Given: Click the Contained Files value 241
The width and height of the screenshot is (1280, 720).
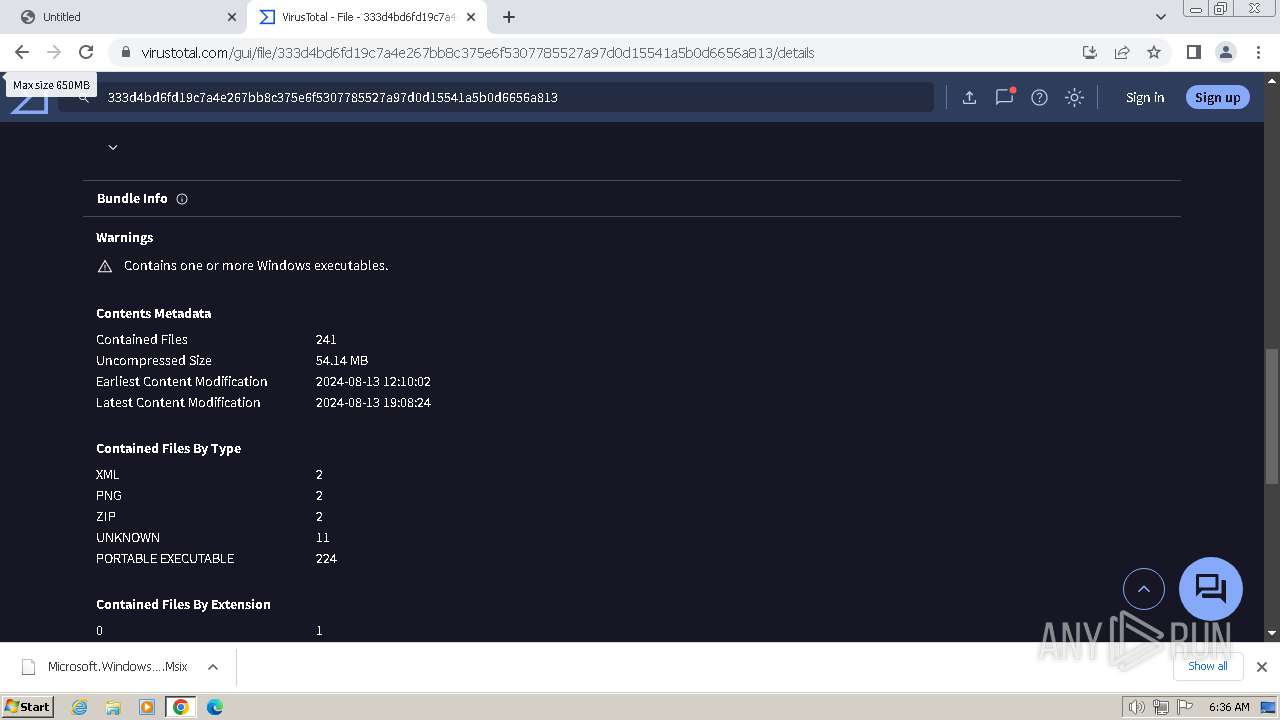Looking at the screenshot, I should click(x=326, y=340).
